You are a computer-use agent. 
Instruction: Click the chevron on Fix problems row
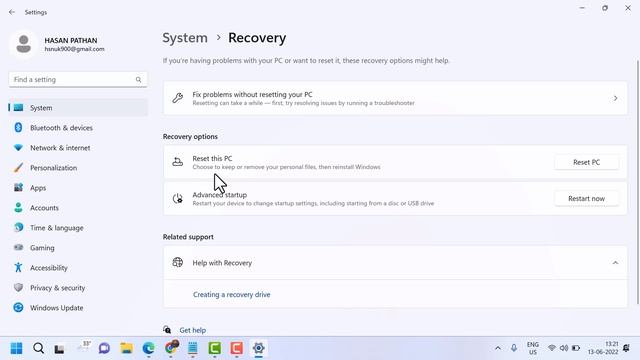[x=615, y=98]
